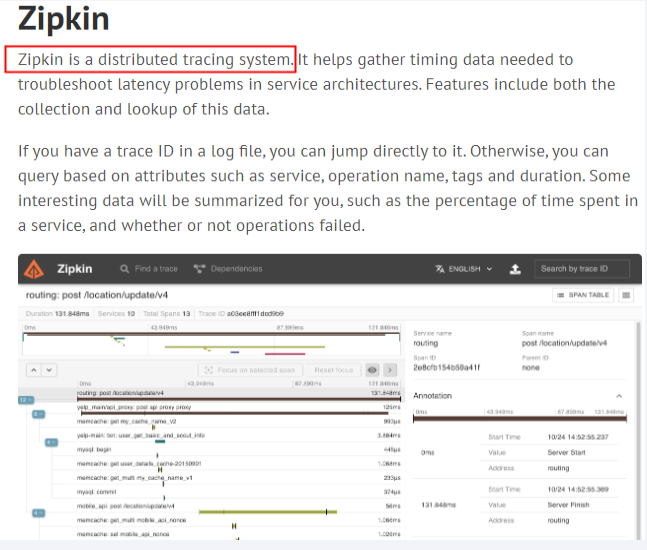This screenshot has height=550, width=647.
Task: Click Trace ID value a03ee8fff1dcd9b9
Action: [x=255, y=314]
